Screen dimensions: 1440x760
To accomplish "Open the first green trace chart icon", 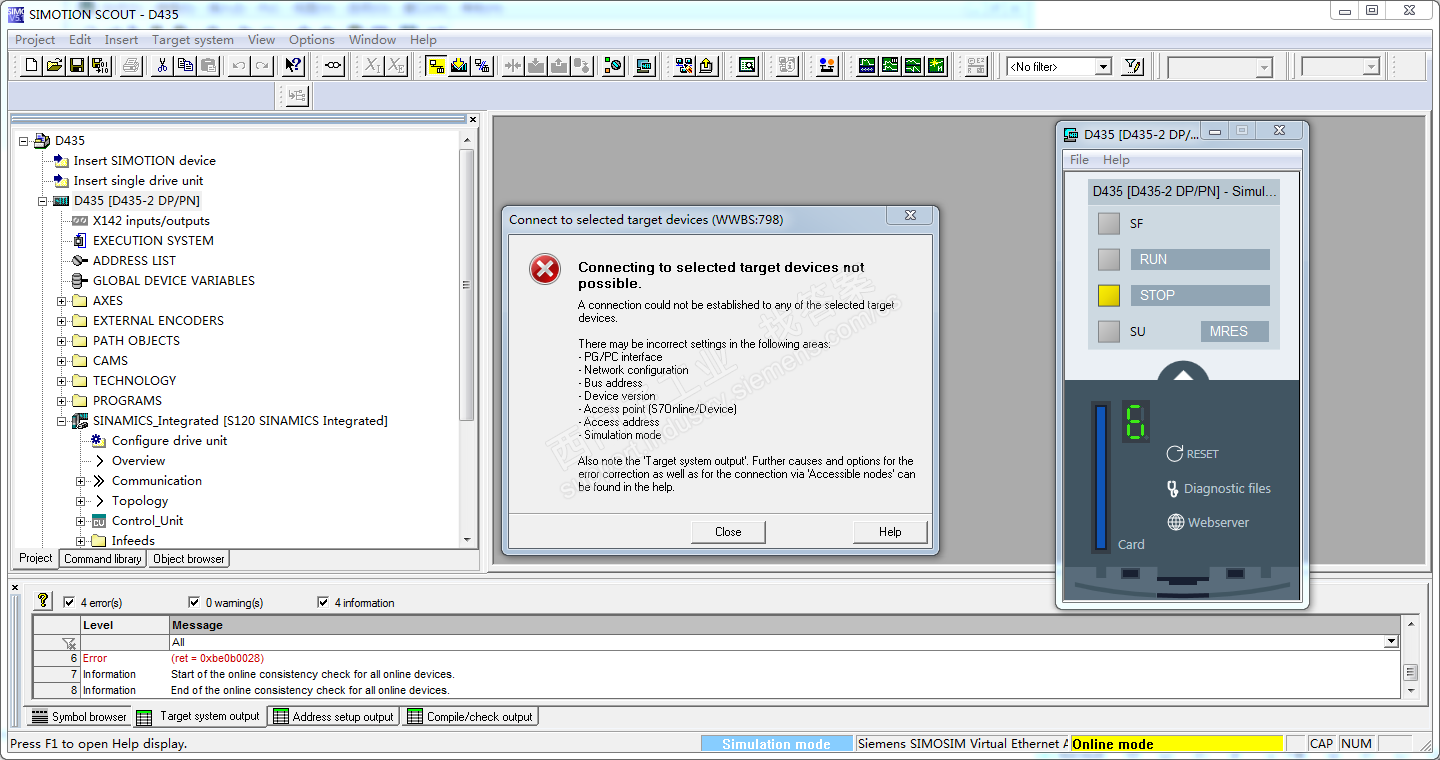I will [x=867, y=66].
